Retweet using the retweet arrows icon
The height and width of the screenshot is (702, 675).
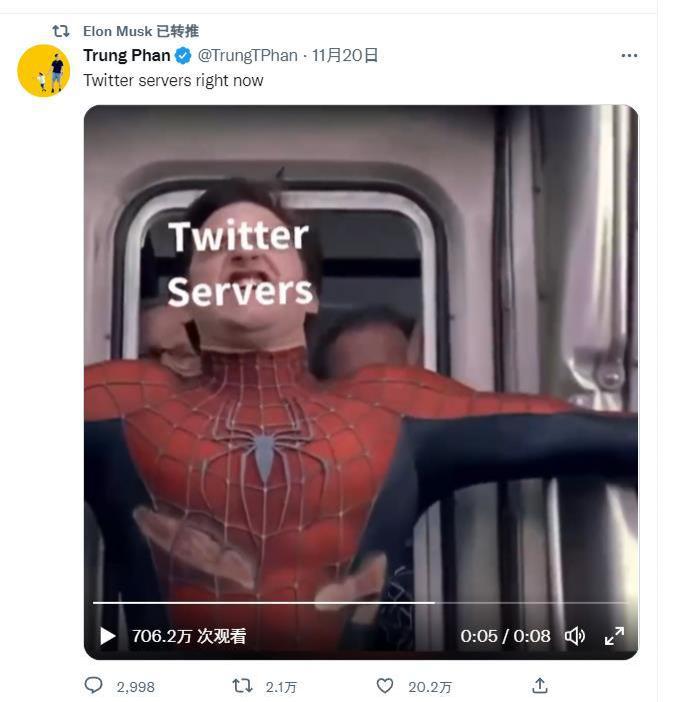point(242,685)
